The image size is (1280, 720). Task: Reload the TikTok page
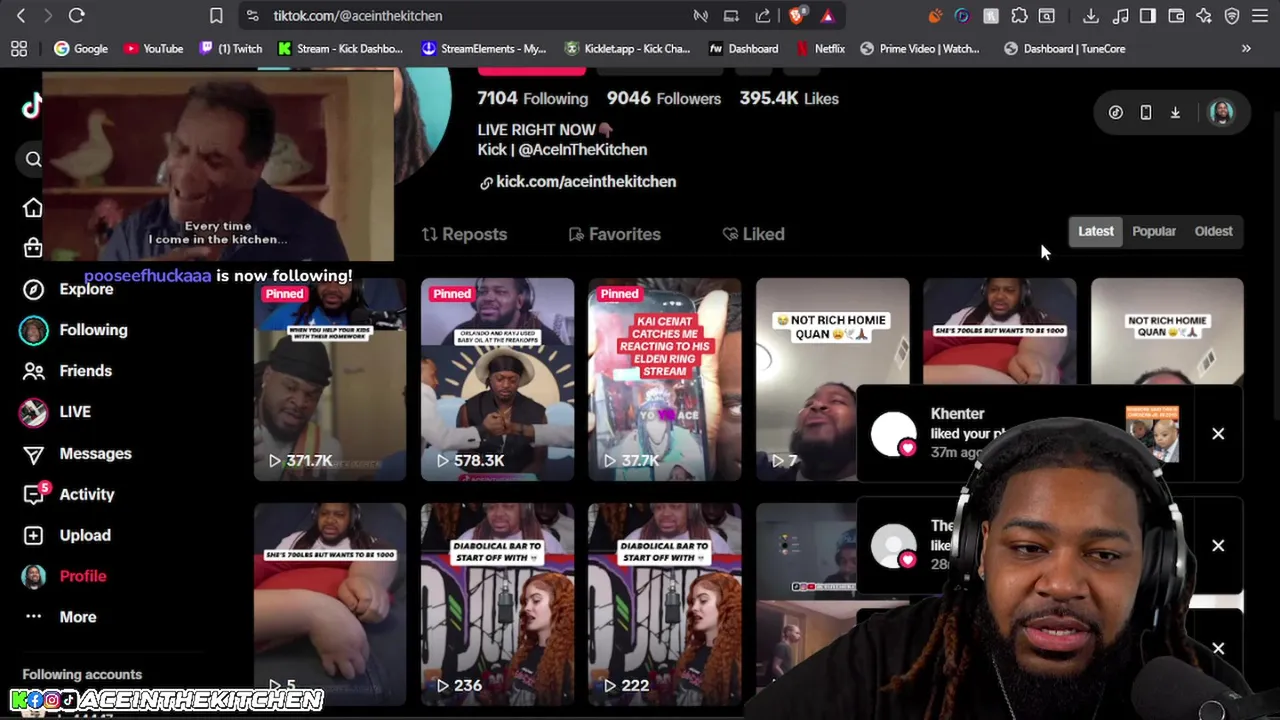[77, 16]
